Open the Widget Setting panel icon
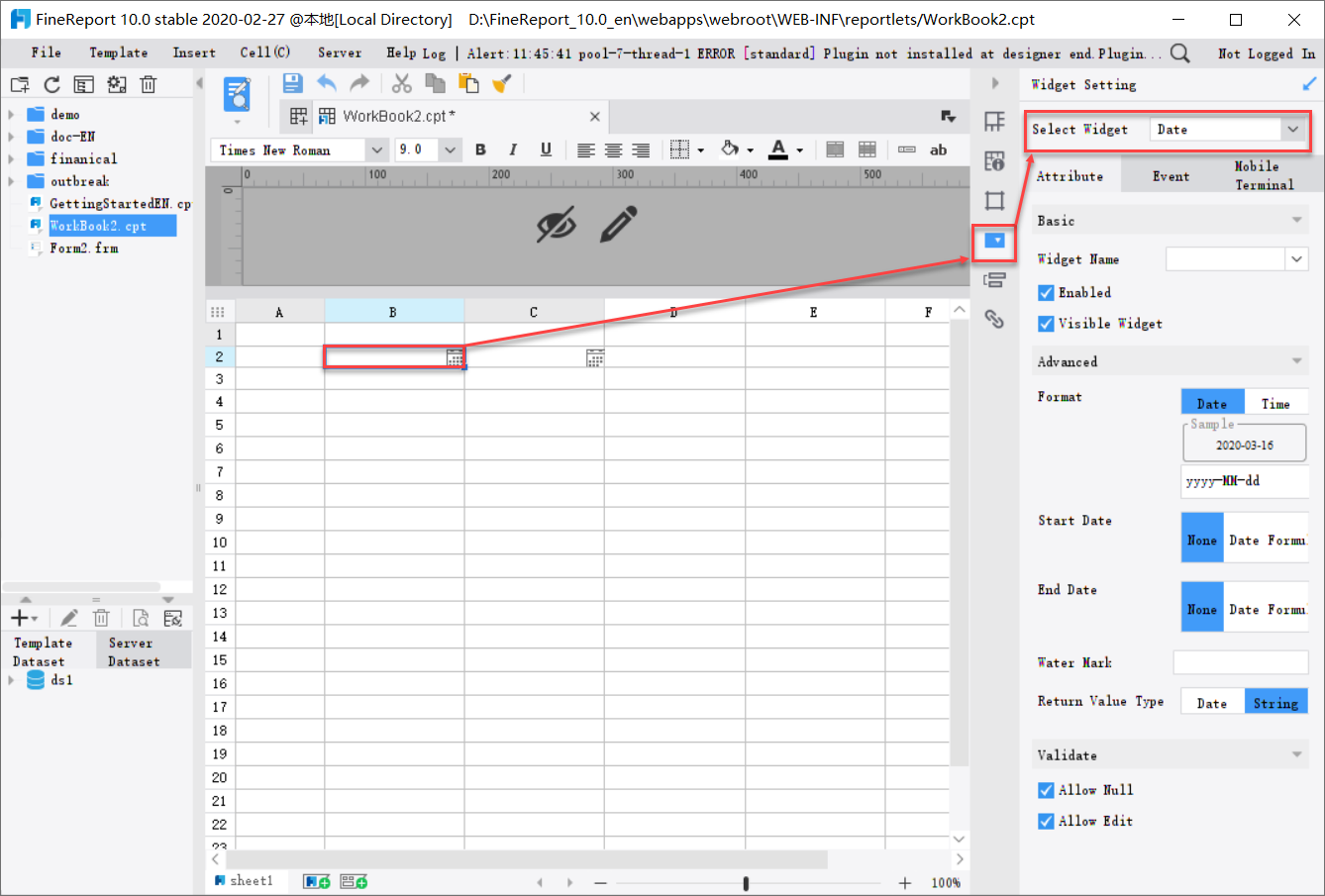Image resolution: width=1325 pixels, height=896 pixels. pos(994,241)
